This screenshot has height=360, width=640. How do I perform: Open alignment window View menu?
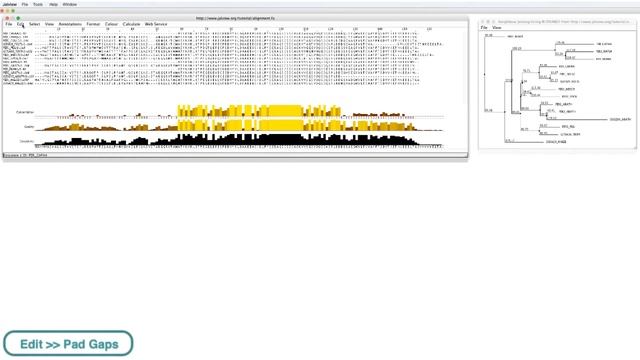coord(49,24)
